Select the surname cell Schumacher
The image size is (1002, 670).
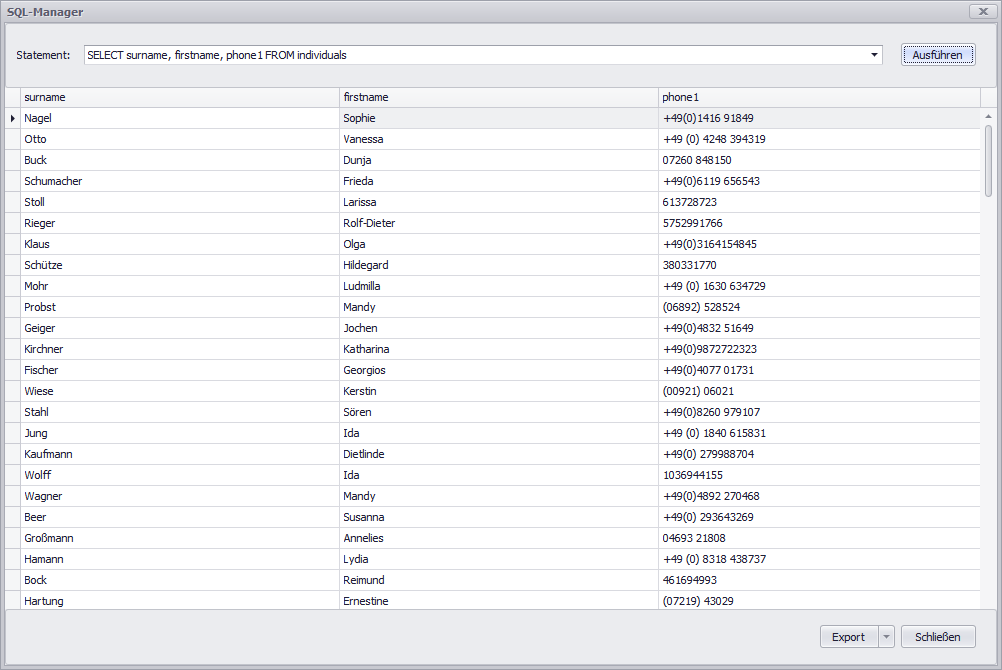pyautogui.click(x=53, y=181)
